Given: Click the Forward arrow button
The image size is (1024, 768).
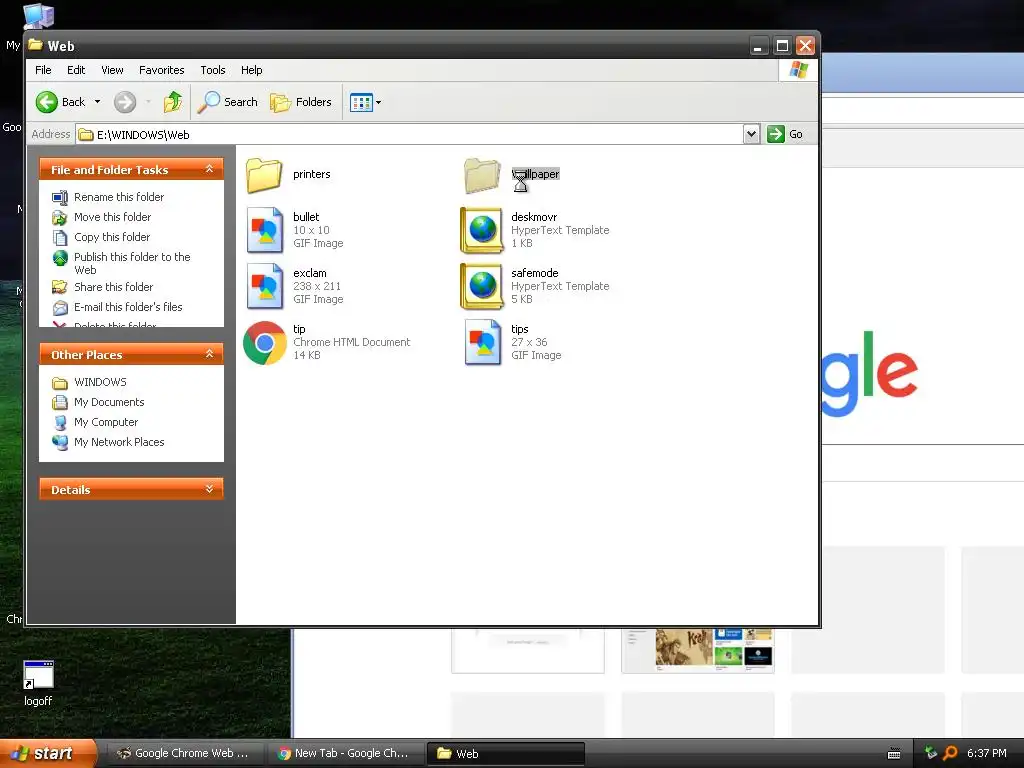Looking at the screenshot, I should click(x=125, y=102).
